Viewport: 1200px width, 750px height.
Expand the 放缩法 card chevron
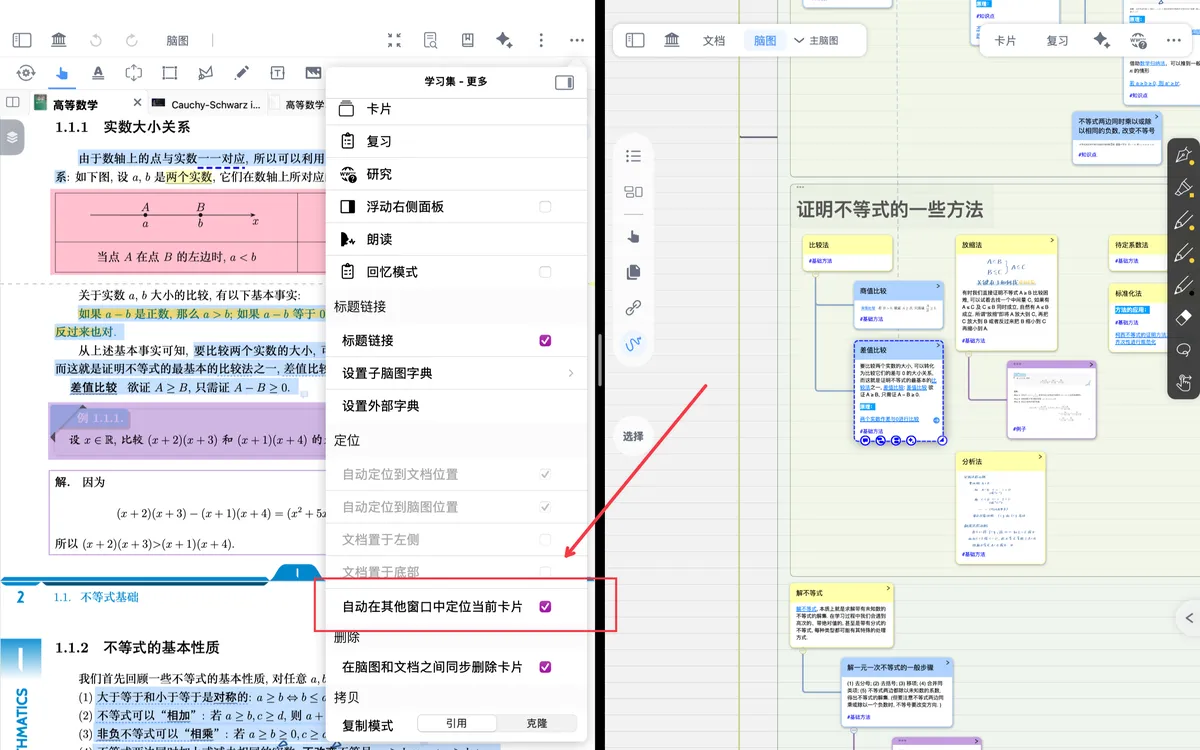1052,241
